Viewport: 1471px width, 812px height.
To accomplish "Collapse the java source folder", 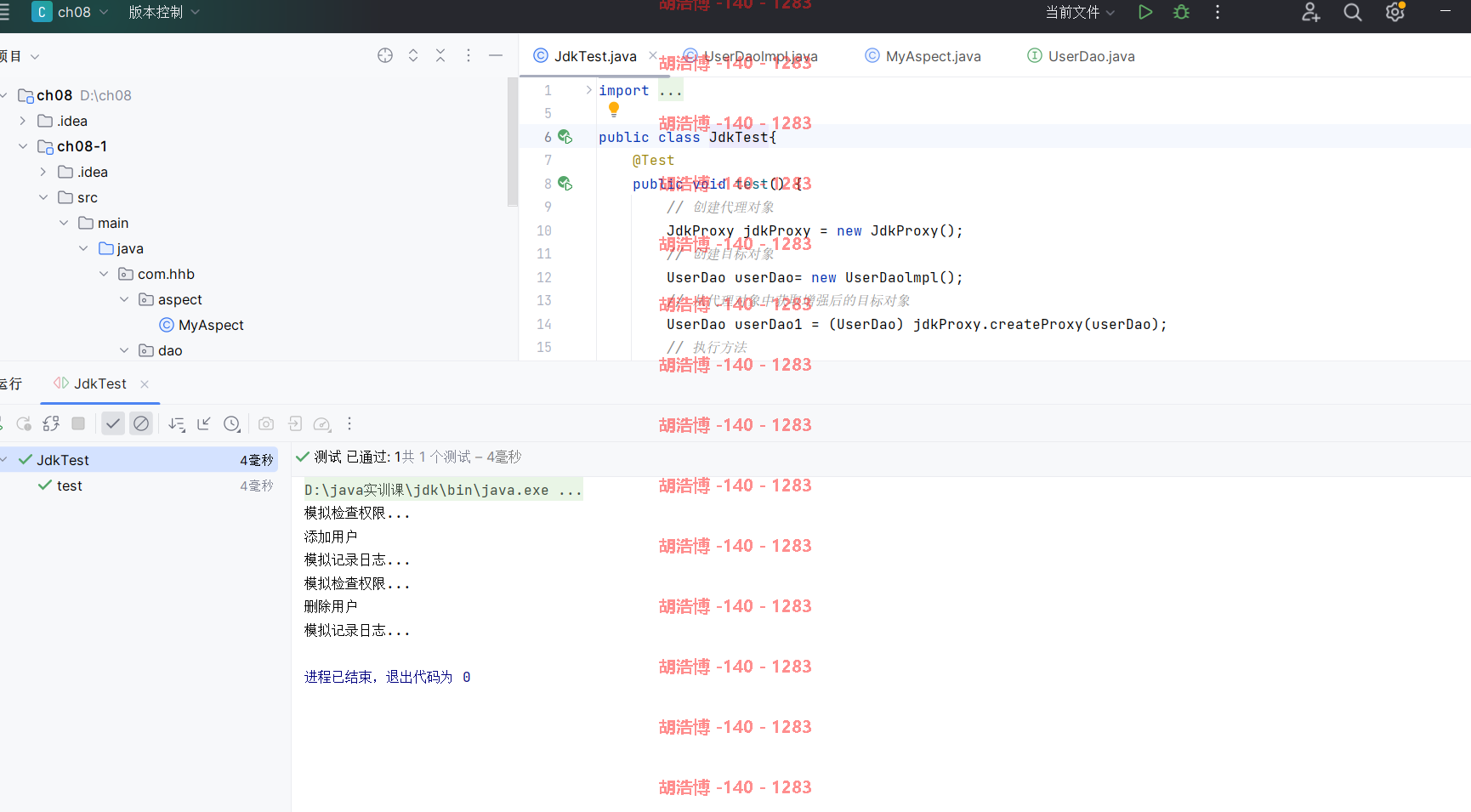I will pos(83,248).
